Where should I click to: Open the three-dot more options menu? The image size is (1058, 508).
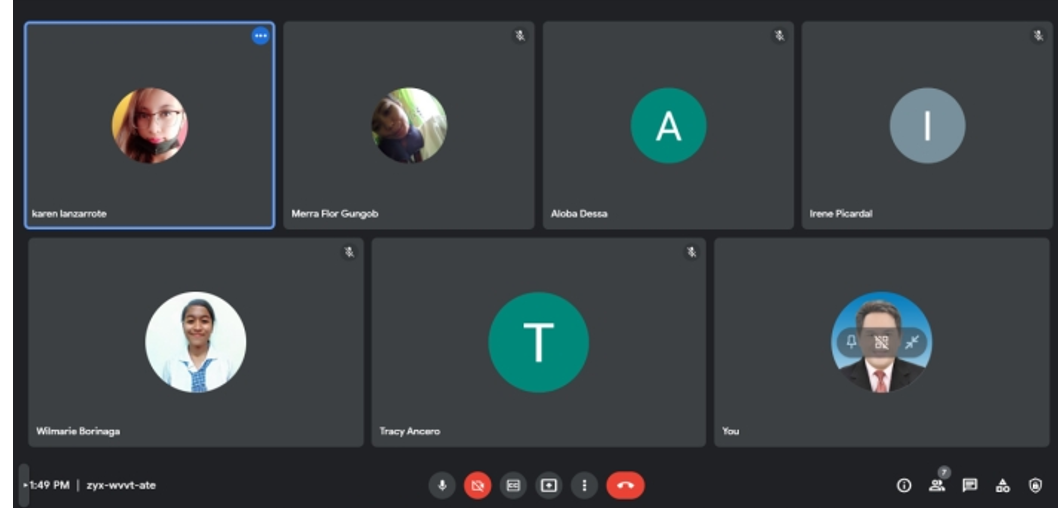pos(584,485)
